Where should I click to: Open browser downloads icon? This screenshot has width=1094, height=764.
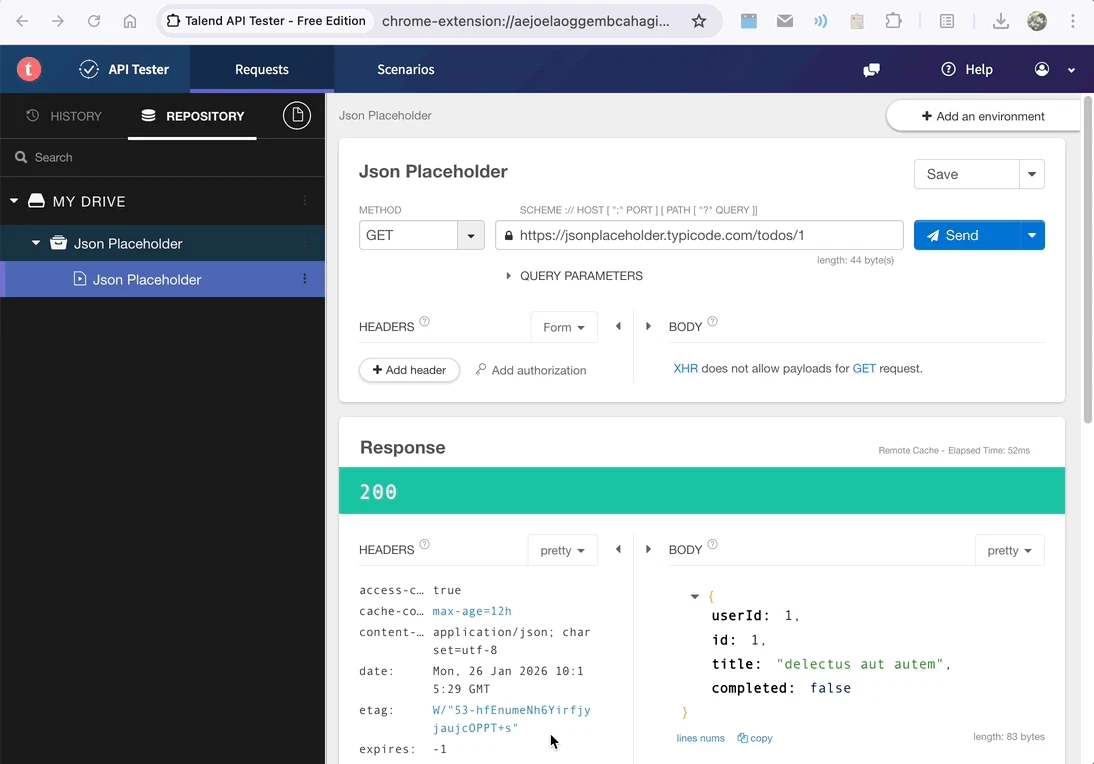click(x=1001, y=21)
